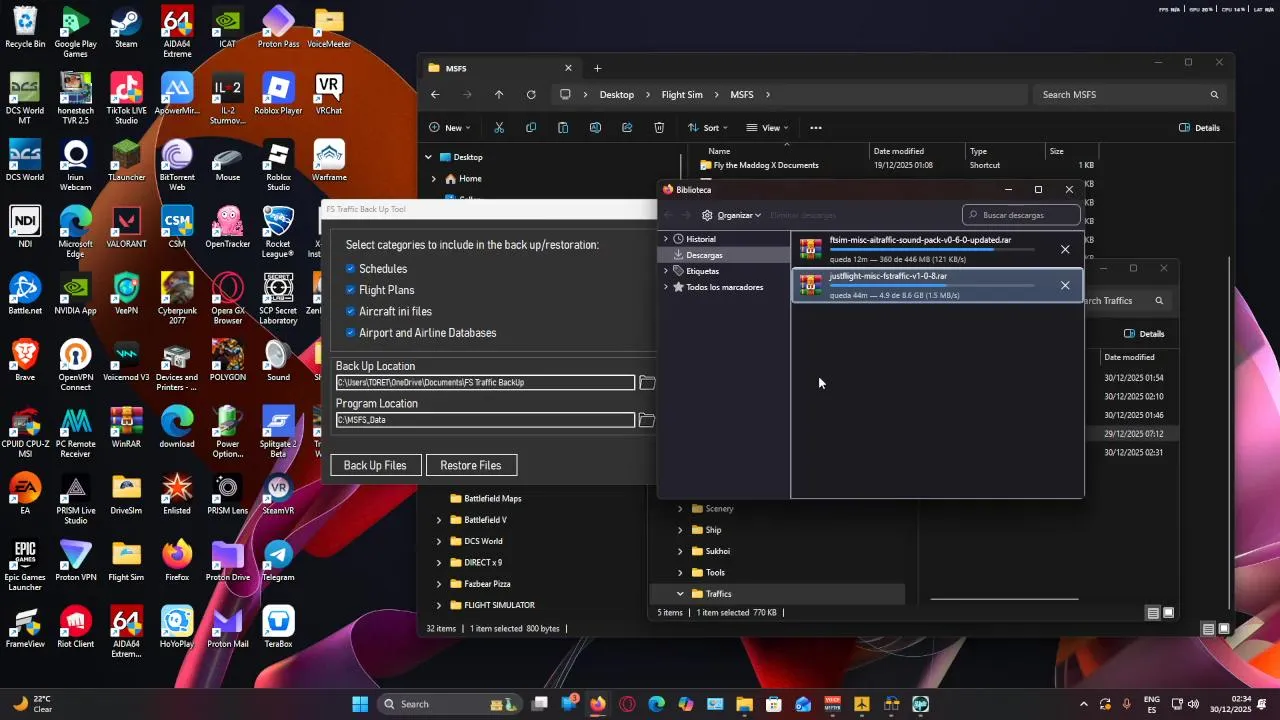Open WinRAR desktop shortcut
The width and height of the screenshot is (1280, 720).
(x=126, y=427)
